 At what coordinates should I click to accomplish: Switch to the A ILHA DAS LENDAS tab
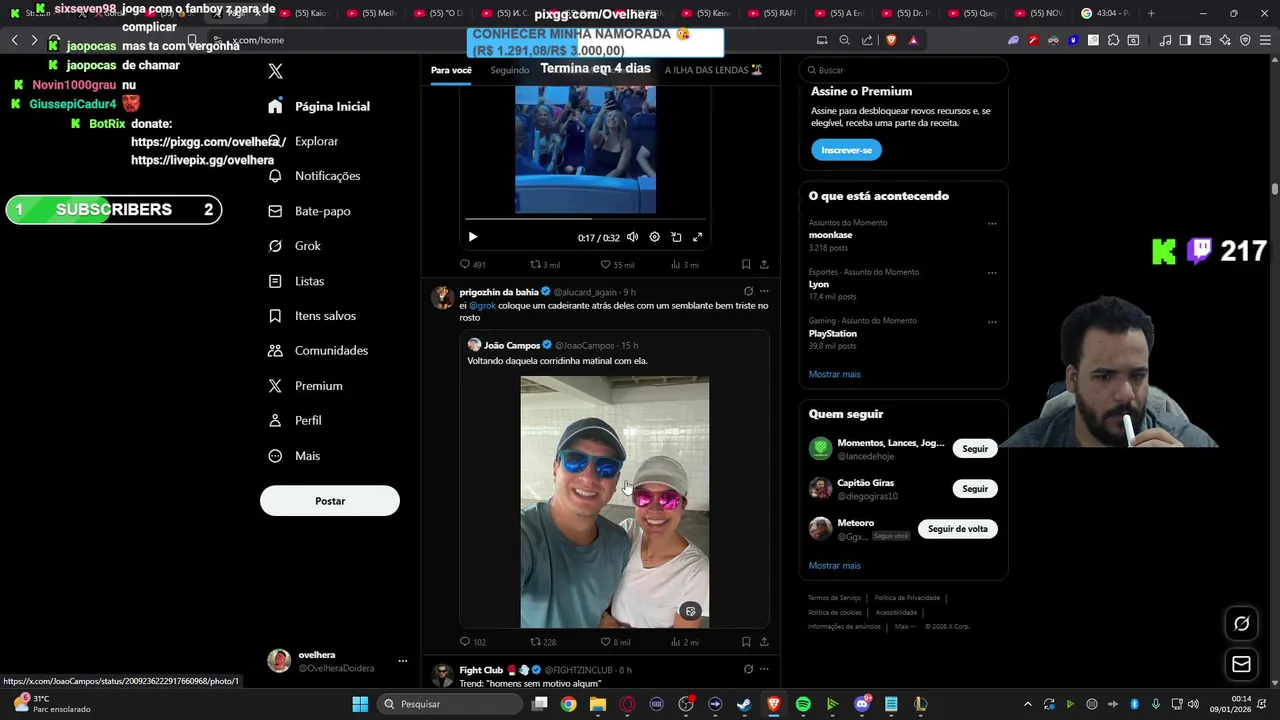pyautogui.click(x=714, y=70)
